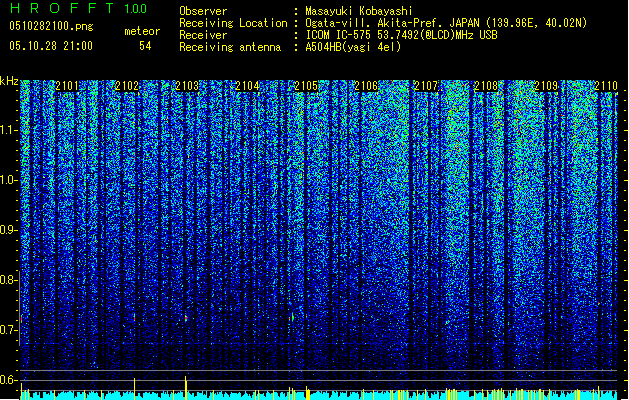Click the Observer label

click(203, 11)
